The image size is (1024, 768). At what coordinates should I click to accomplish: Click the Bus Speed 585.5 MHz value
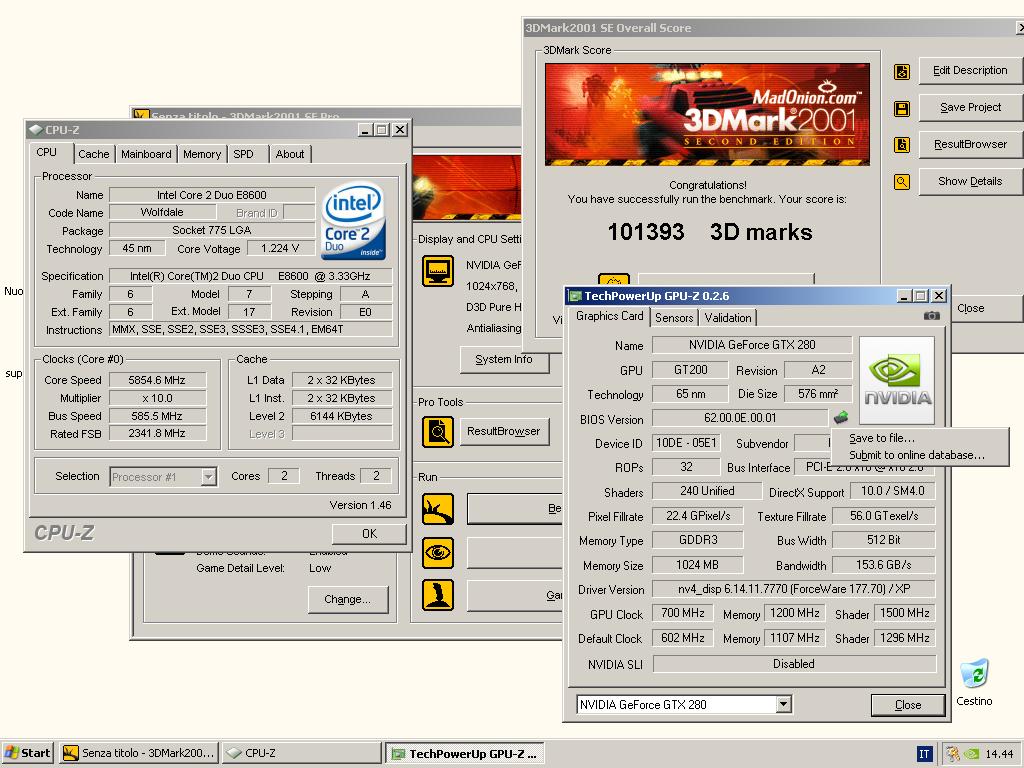tap(157, 416)
